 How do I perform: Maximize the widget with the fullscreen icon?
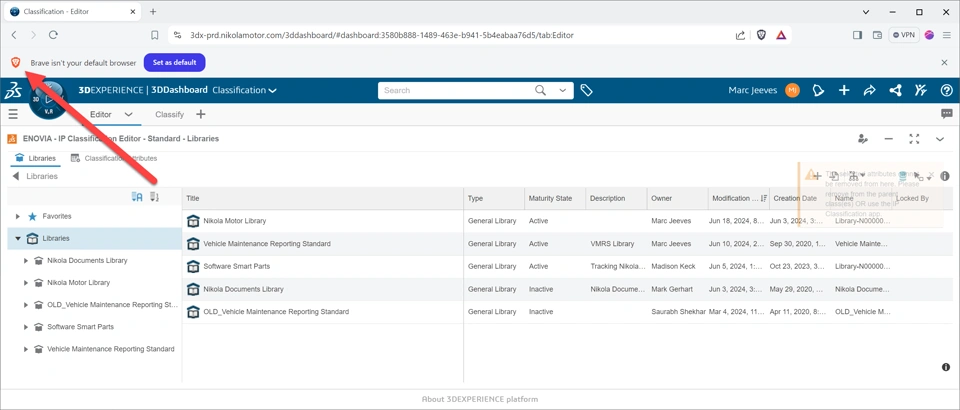[x=914, y=139]
